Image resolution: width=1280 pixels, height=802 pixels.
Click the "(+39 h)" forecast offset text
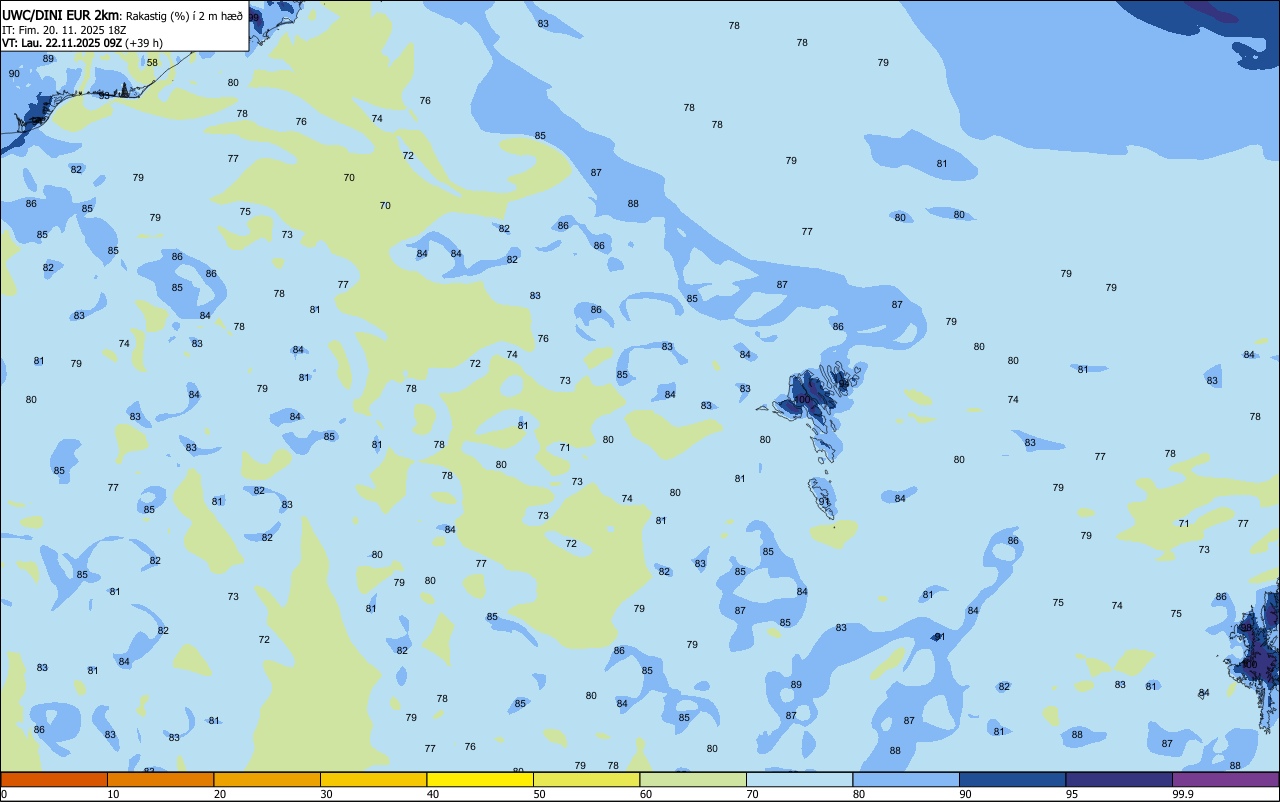tap(144, 43)
